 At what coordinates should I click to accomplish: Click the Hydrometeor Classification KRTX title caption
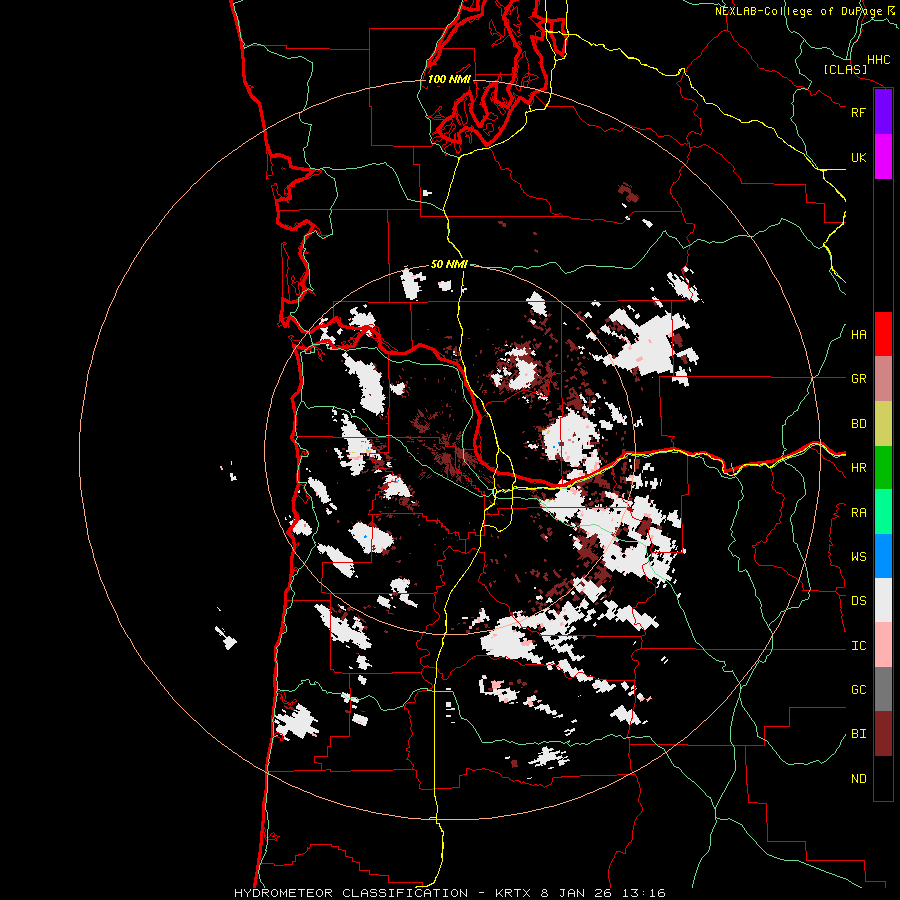pos(449,893)
